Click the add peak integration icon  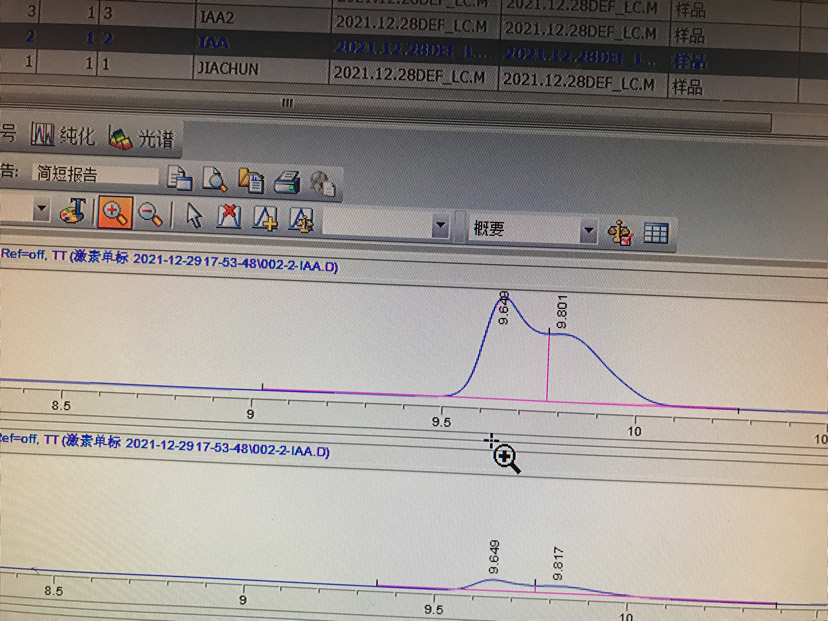coord(265,218)
